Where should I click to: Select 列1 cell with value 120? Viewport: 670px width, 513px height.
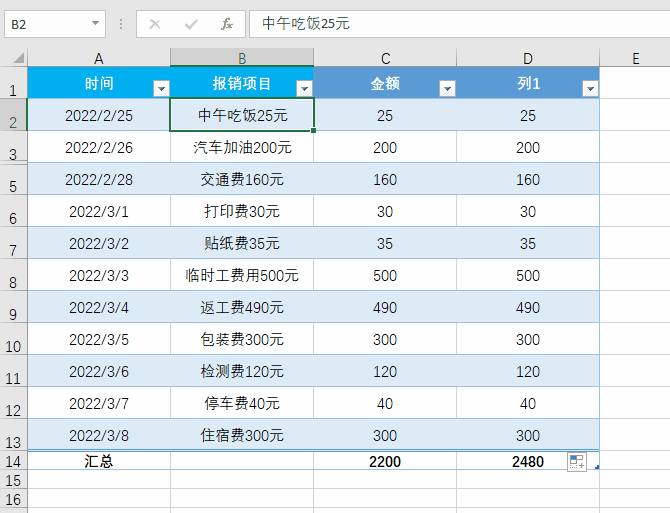pyautogui.click(x=528, y=371)
